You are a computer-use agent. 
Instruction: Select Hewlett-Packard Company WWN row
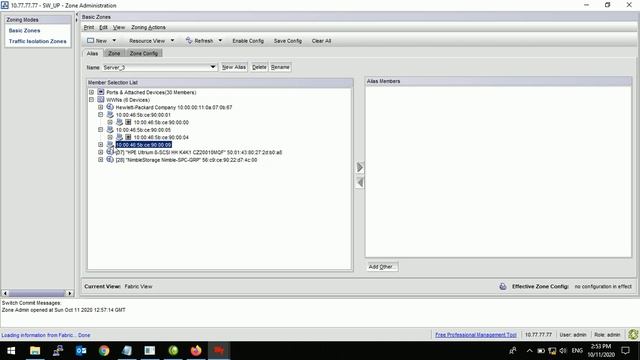[x=173, y=107]
